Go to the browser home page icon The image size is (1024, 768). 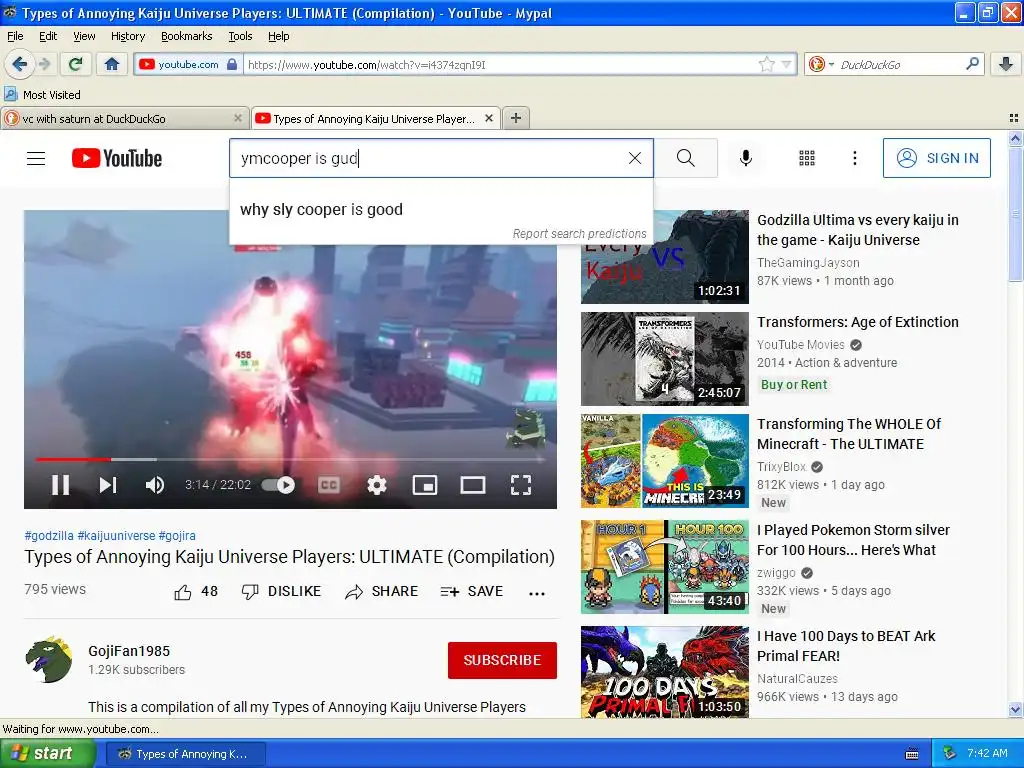pyautogui.click(x=112, y=64)
